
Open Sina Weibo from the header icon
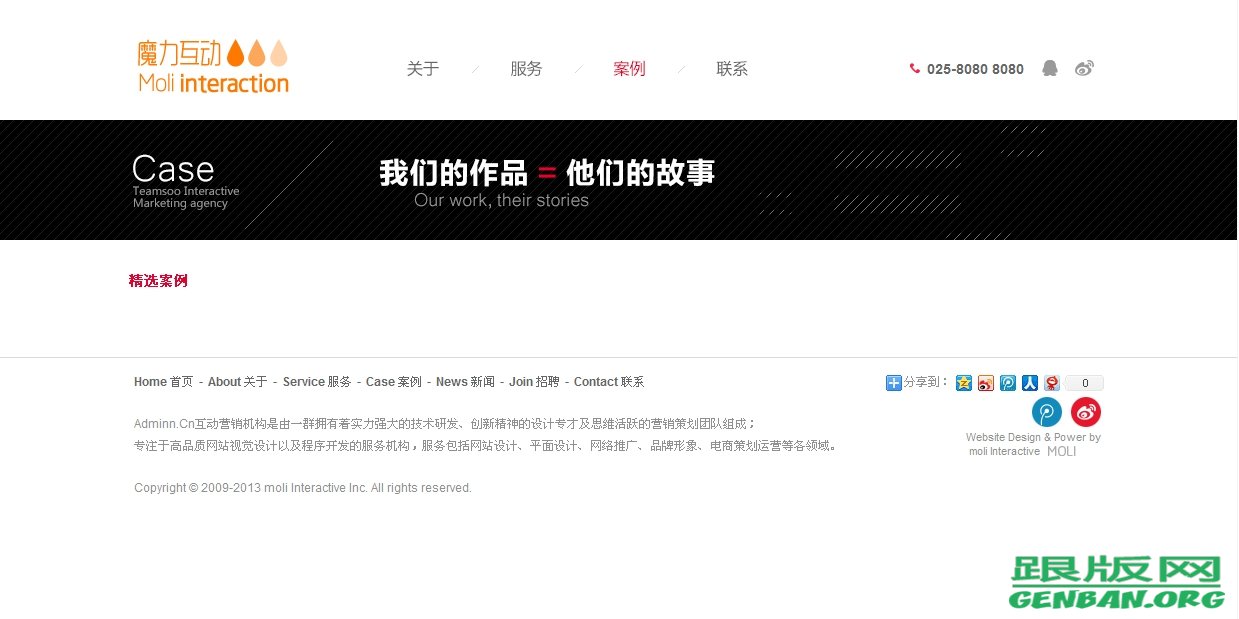(1086, 68)
